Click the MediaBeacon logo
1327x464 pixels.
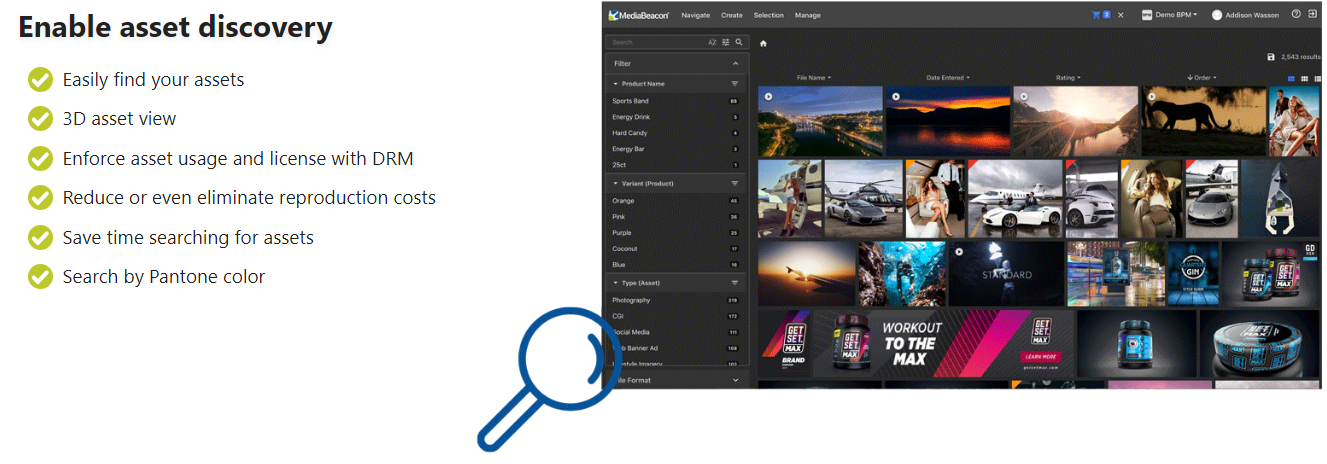click(x=640, y=15)
